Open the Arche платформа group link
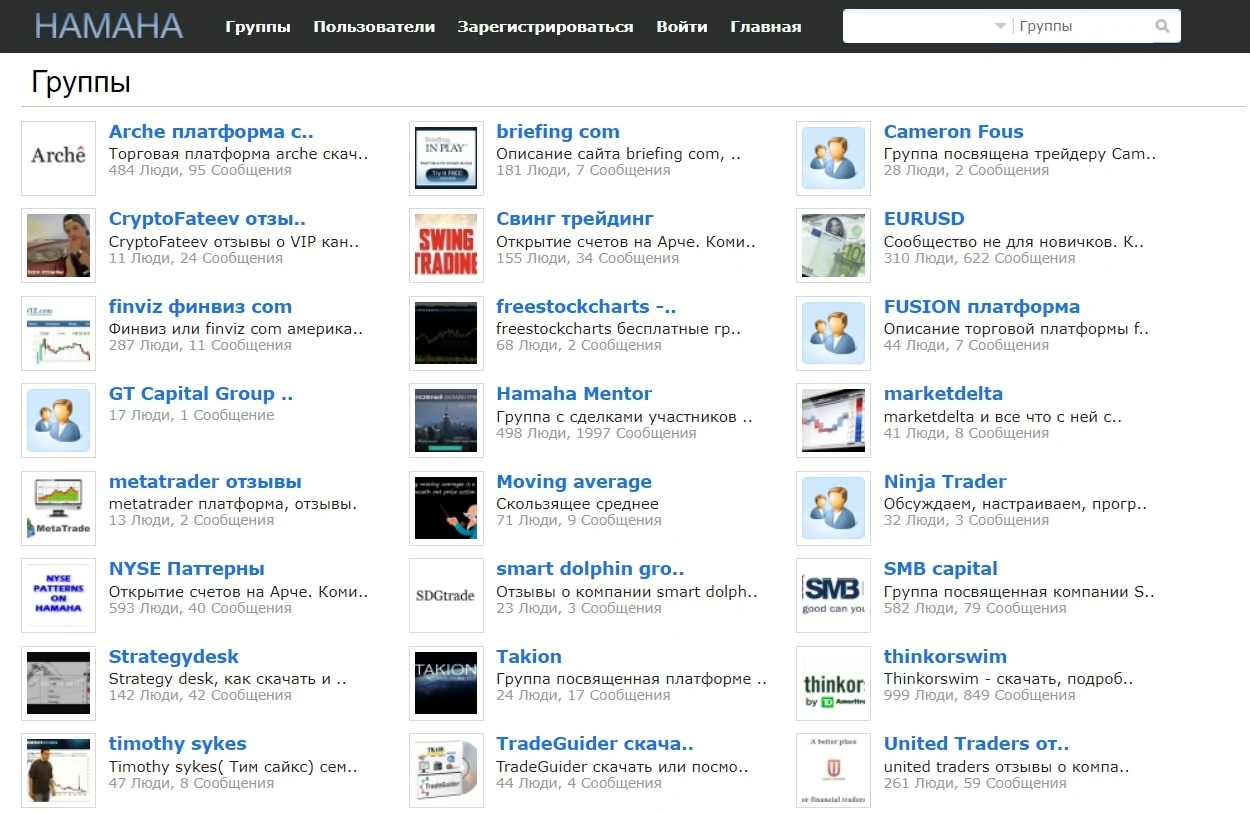This screenshot has height=814, width=1250. 211,131
